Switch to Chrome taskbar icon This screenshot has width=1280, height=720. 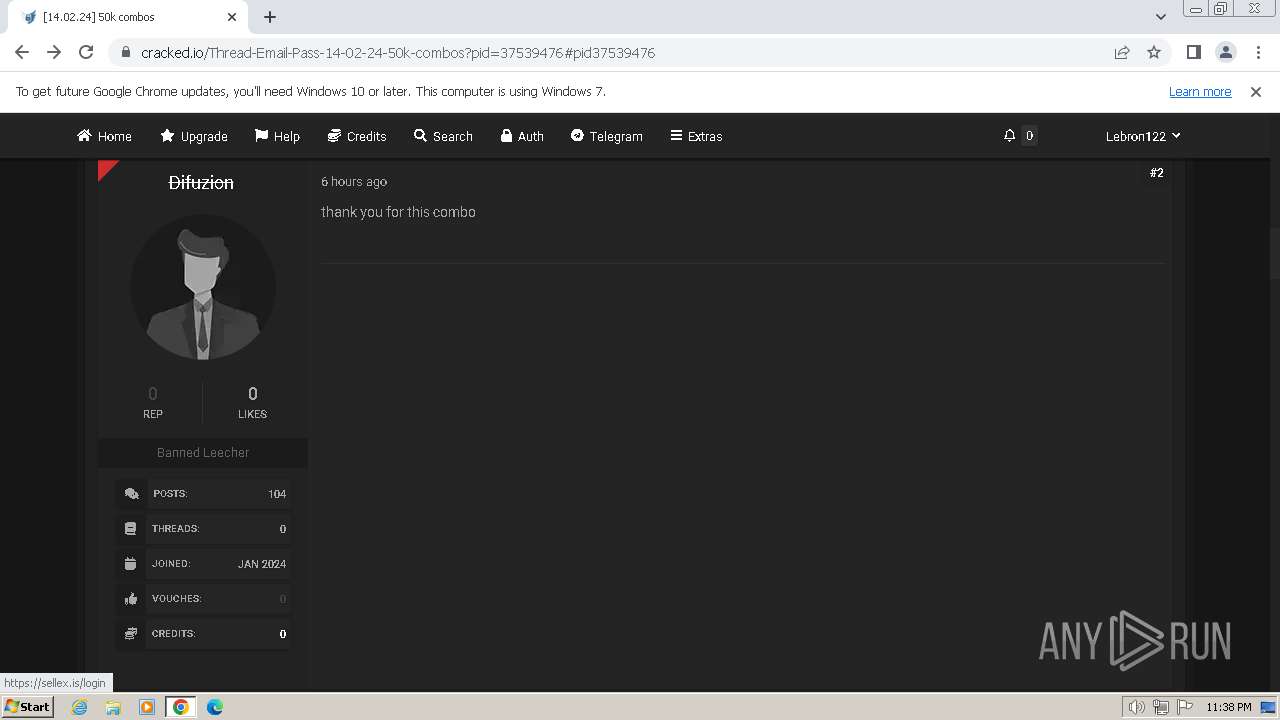[181, 707]
